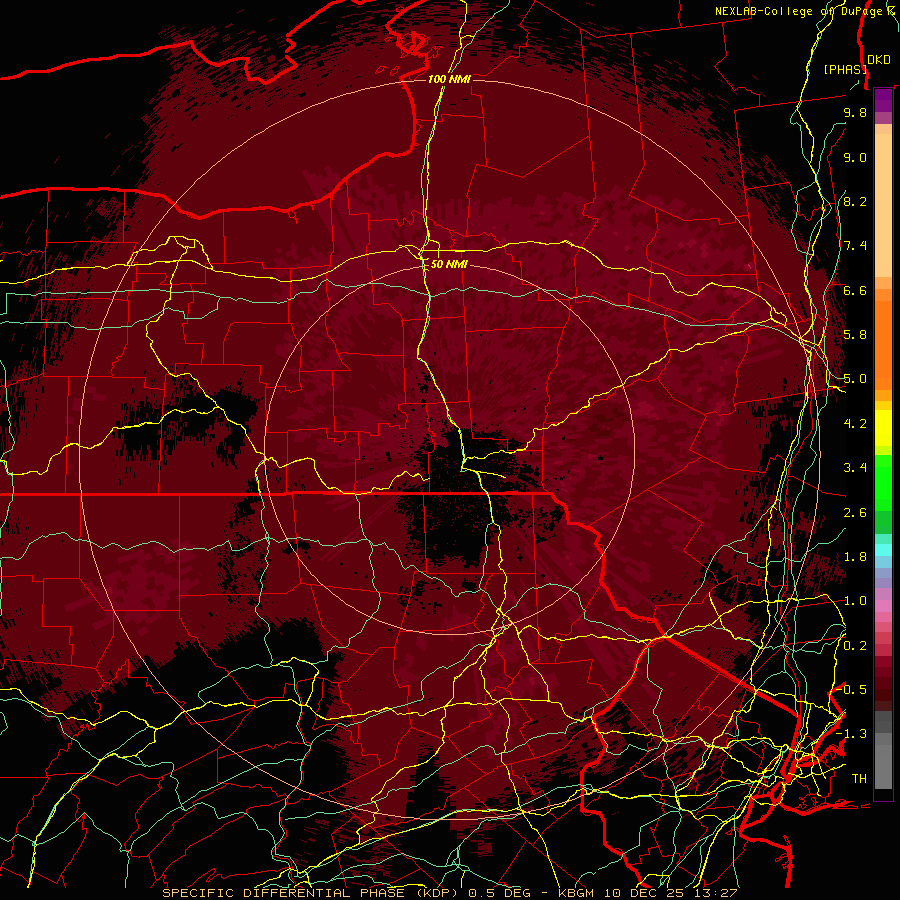The width and height of the screenshot is (900, 900).
Task: Click the NEXLAB-College of DuPage credit text
Action: click(x=800, y=11)
